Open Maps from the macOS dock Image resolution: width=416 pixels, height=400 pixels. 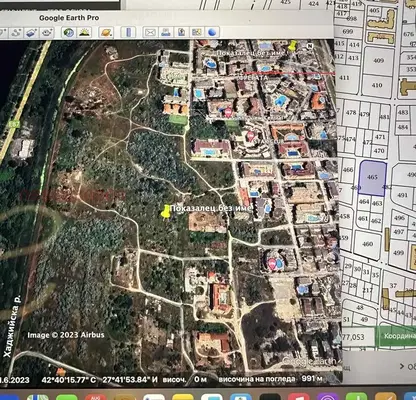(x=37, y=397)
